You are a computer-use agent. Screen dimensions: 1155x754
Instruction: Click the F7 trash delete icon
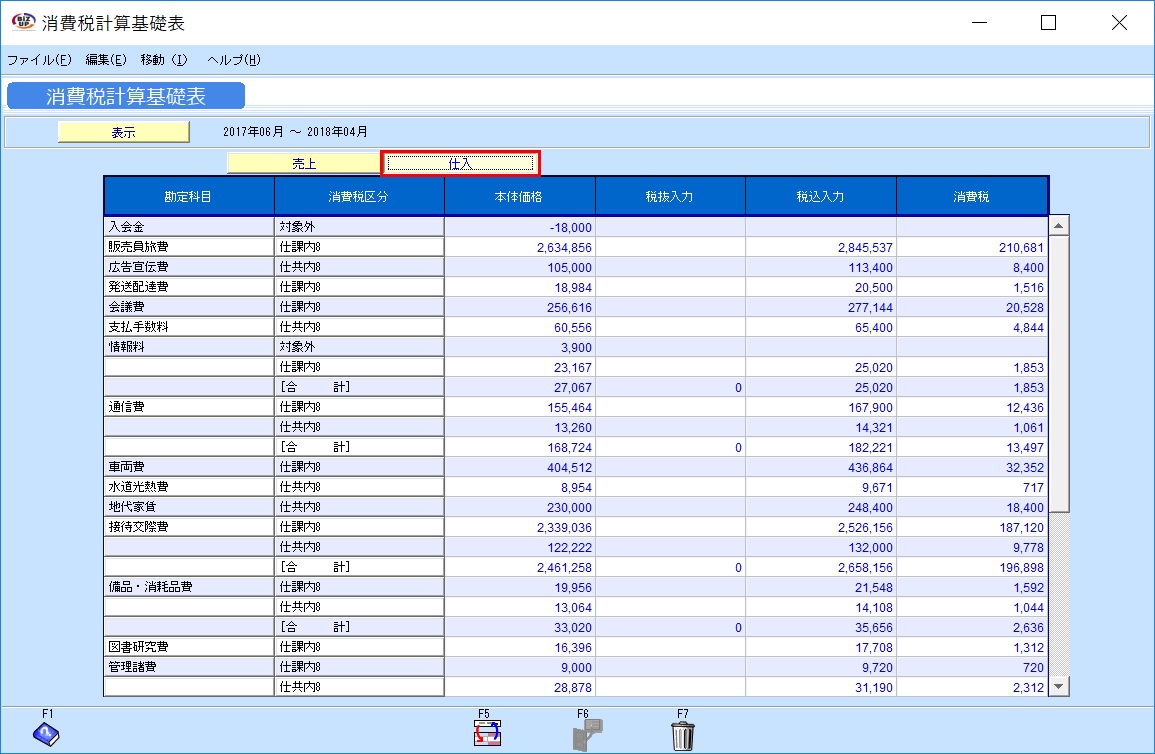[x=684, y=733]
